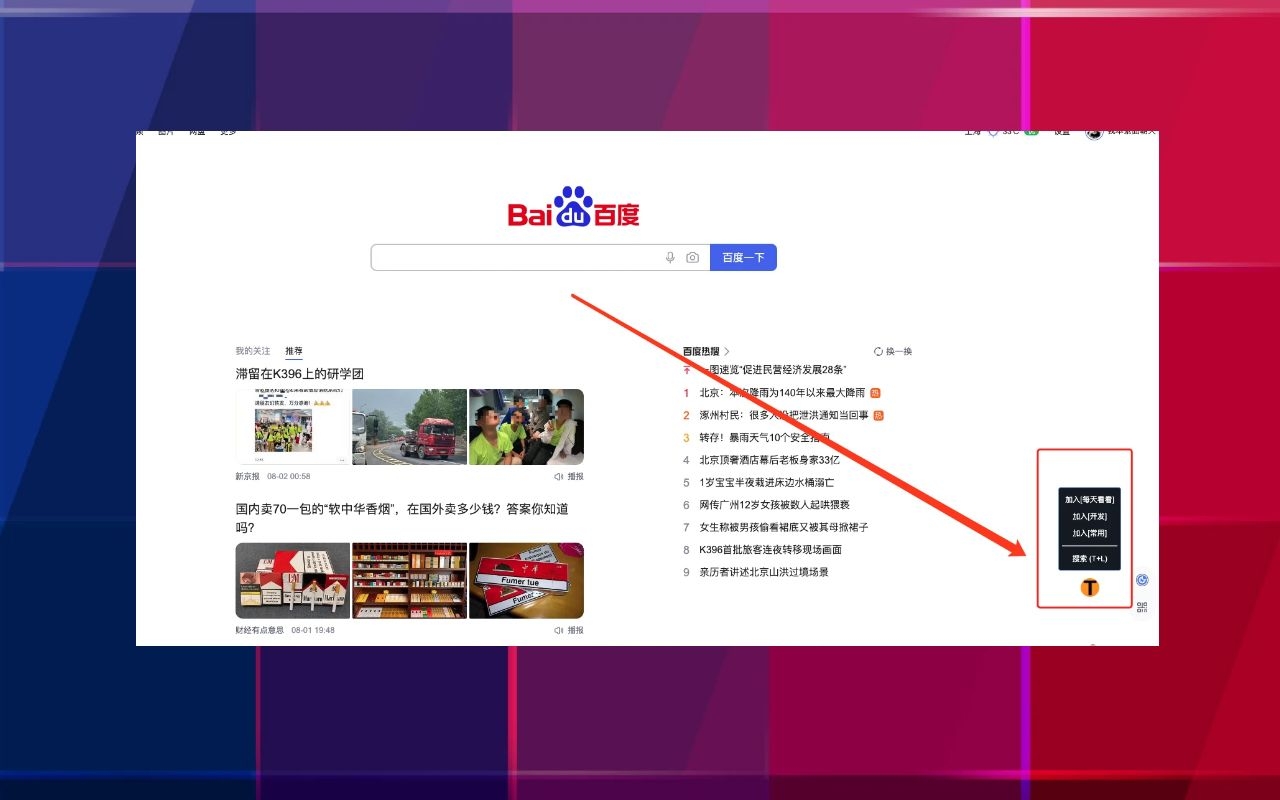Screen dimensions: 1280x800
Task: Click the timestamp 08-01 19:48
Action: coord(313,631)
